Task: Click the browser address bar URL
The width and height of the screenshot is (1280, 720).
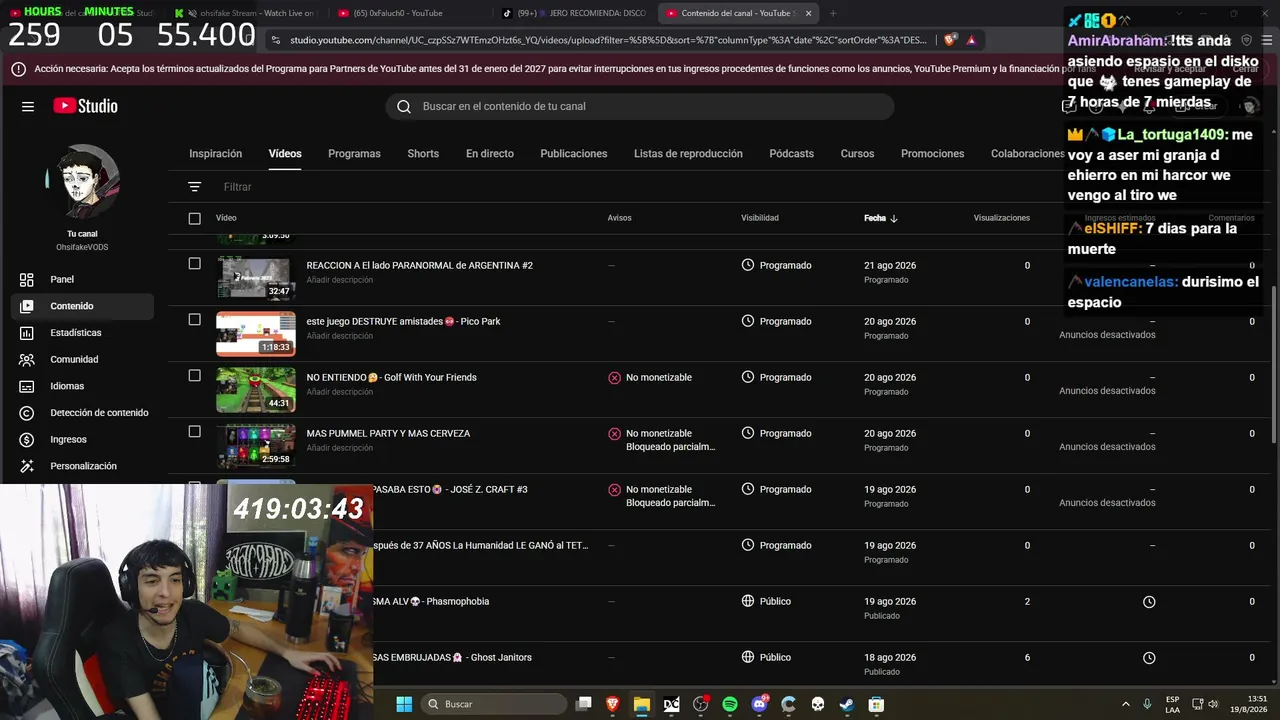Action: coord(608,40)
